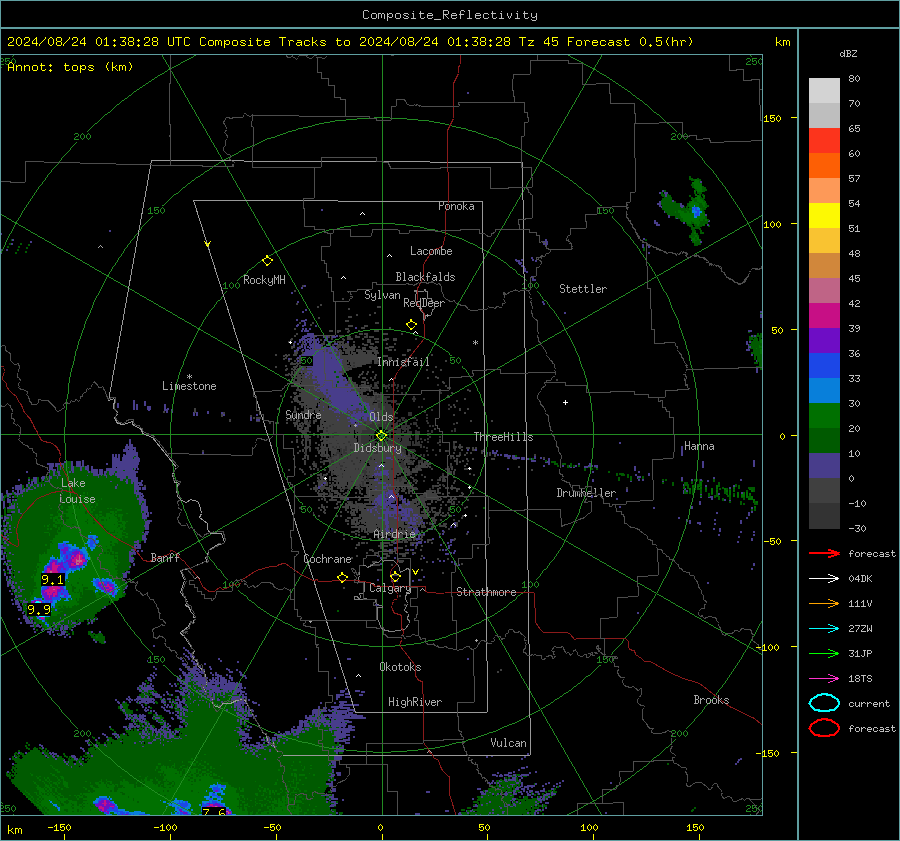This screenshot has width=900, height=841.
Task: Click the Strathmore label
Action: tap(486, 592)
